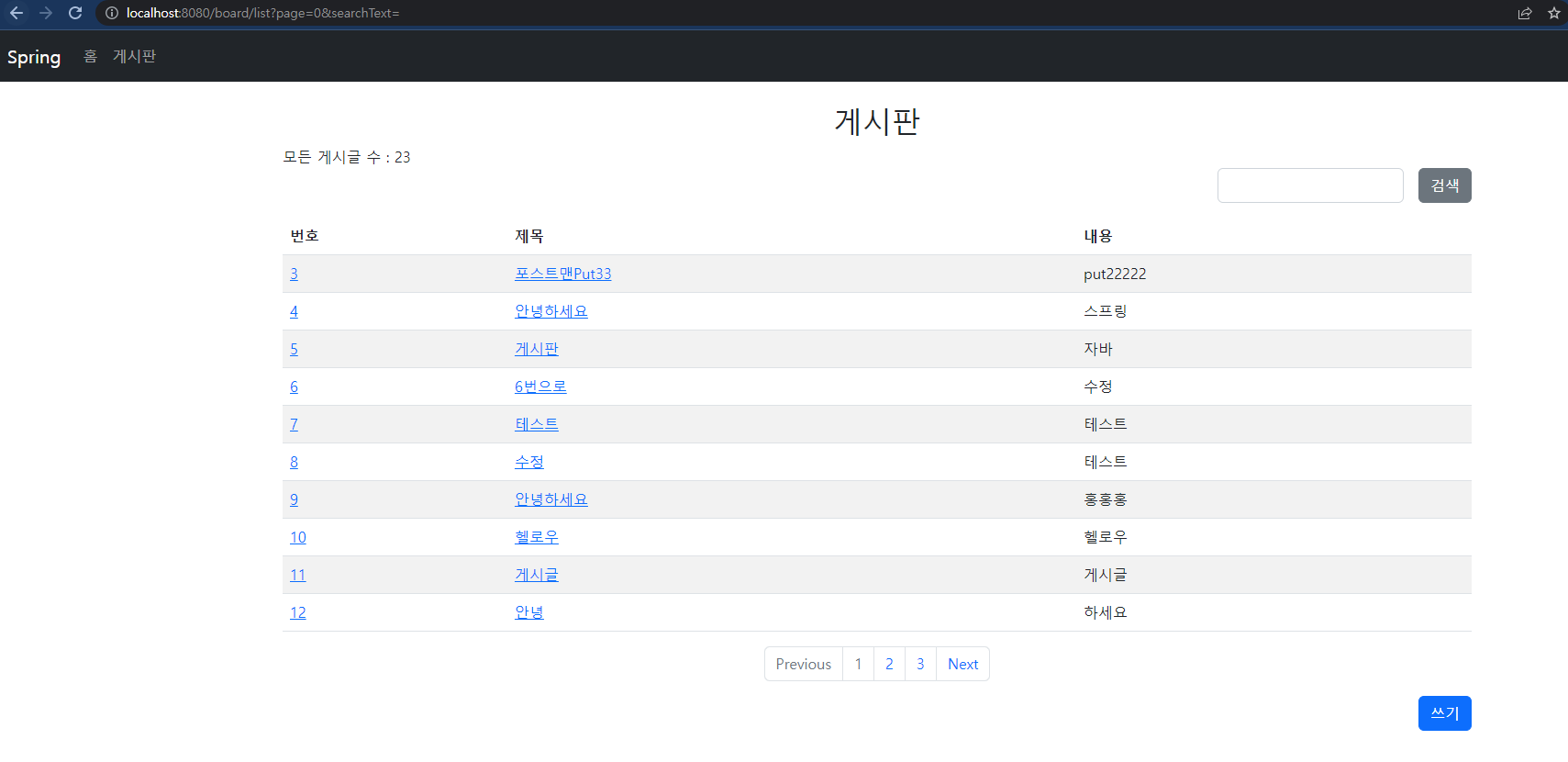Share this page using the share icon
This screenshot has height=762, width=1568.
1525,13
